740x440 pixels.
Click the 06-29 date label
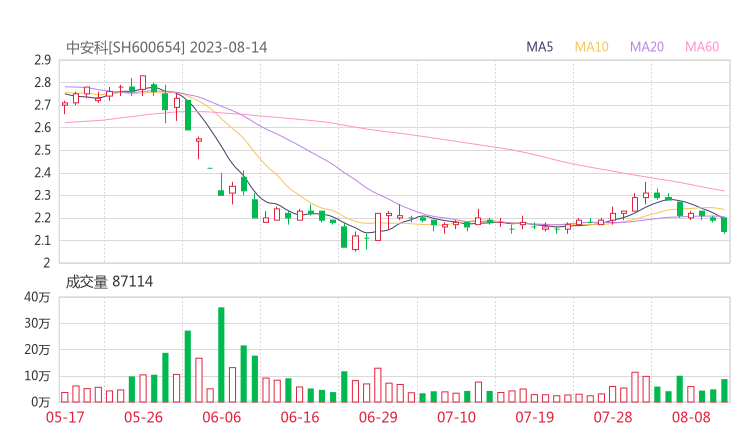pyautogui.click(x=378, y=417)
